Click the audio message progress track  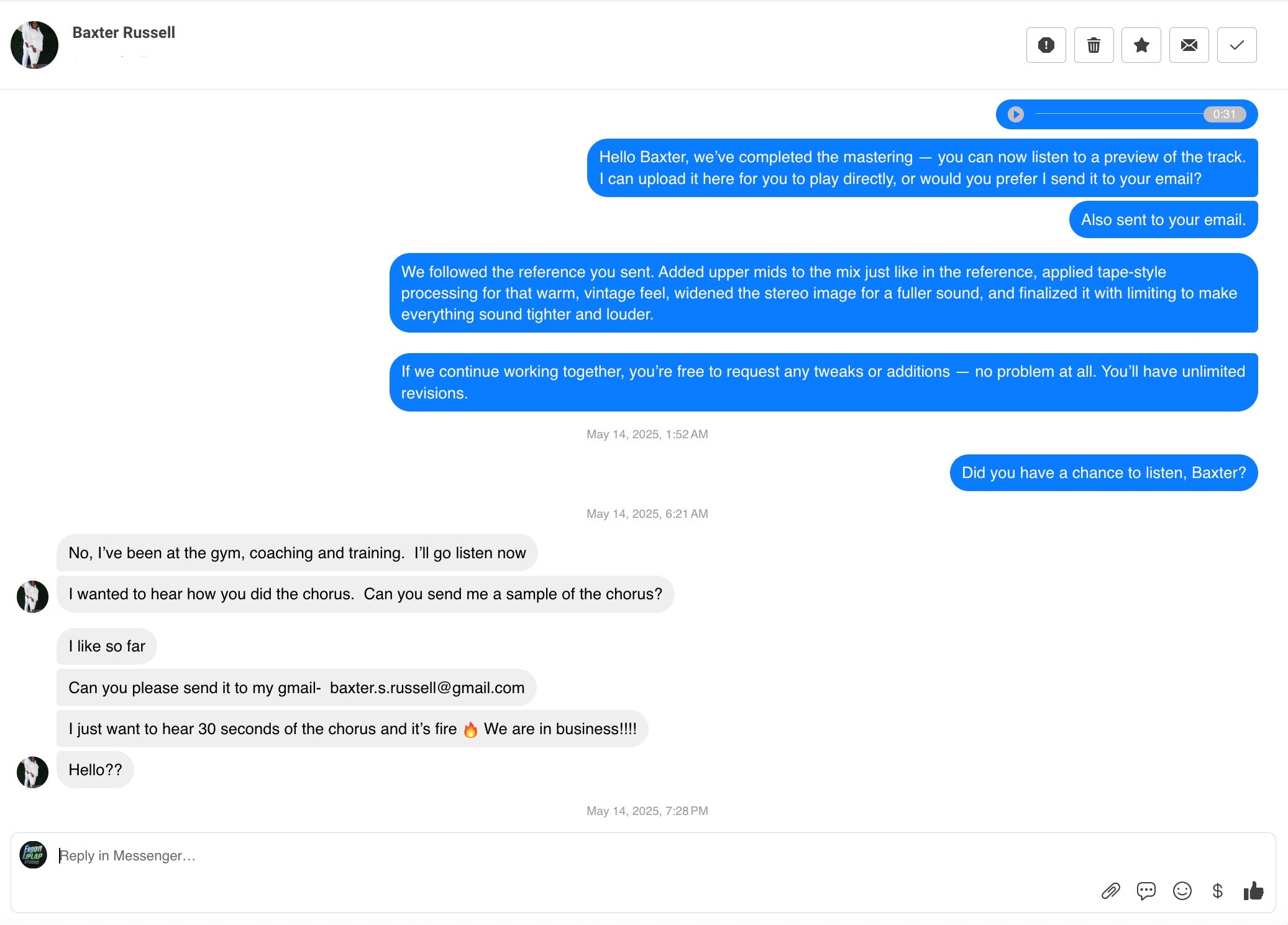tap(1118, 114)
